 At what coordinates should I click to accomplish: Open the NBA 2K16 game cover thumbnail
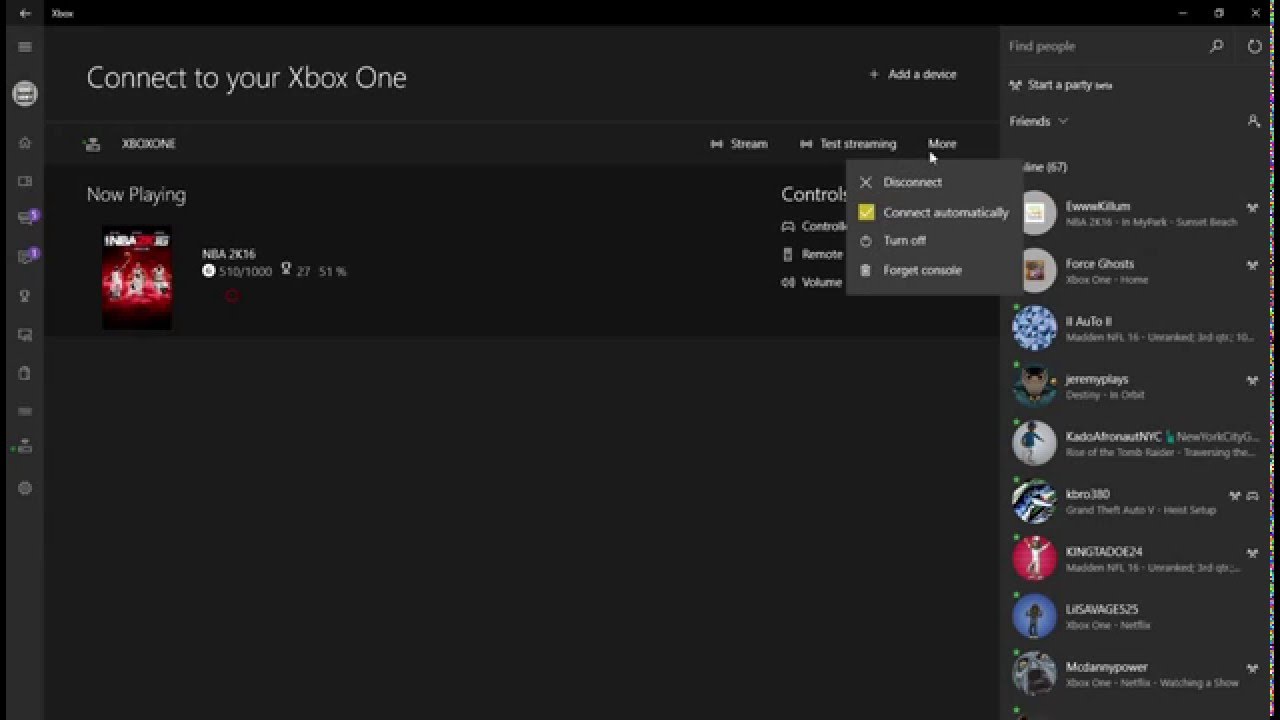pos(137,278)
